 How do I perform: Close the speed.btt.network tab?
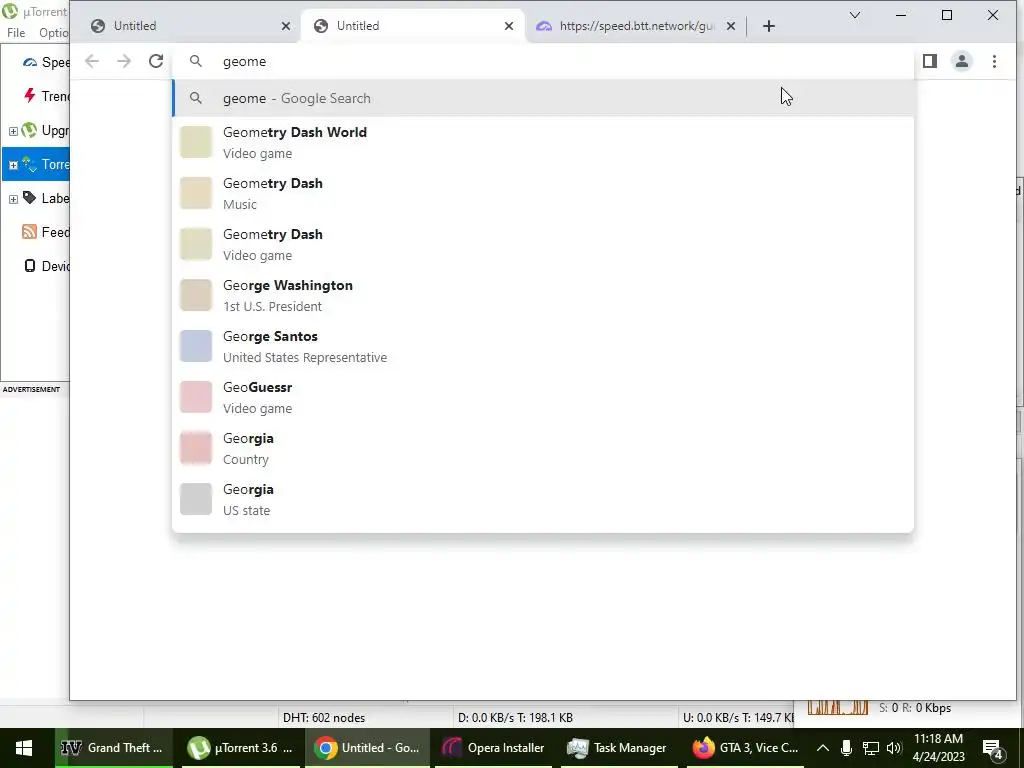pos(731,26)
